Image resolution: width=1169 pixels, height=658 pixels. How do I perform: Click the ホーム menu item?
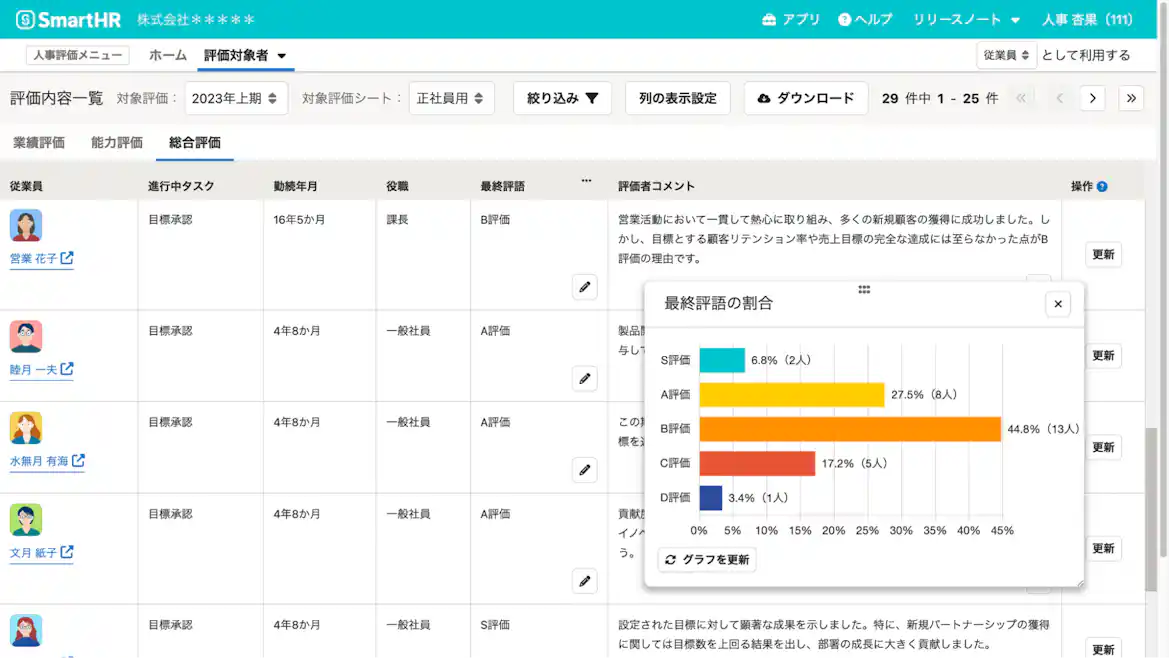click(x=167, y=57)
